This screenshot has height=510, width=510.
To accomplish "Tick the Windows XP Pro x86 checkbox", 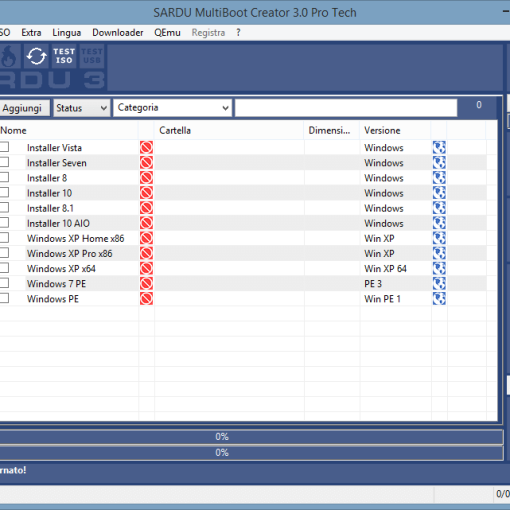I will 4,253.
